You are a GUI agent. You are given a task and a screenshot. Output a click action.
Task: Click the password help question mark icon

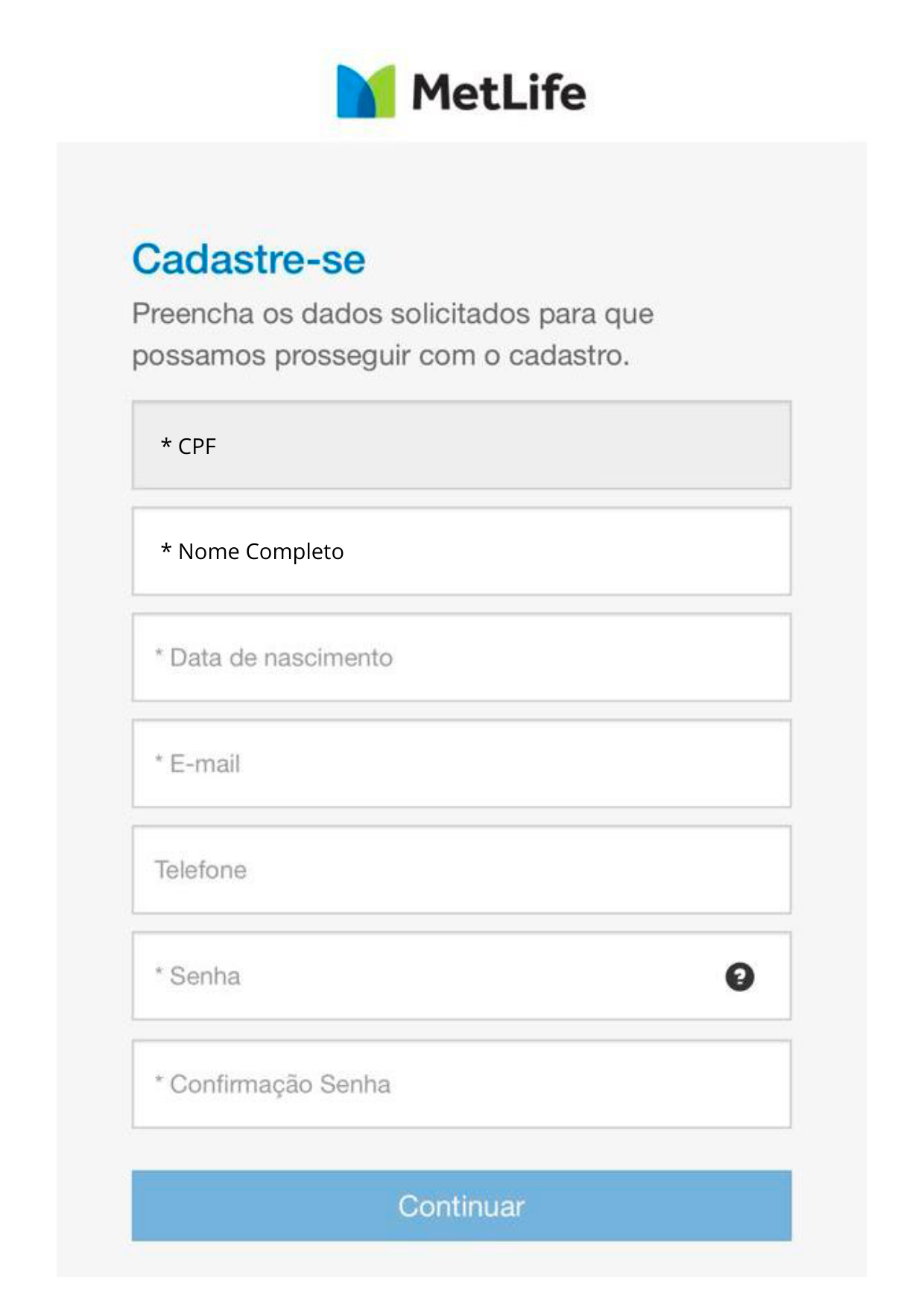click(739, 977)
